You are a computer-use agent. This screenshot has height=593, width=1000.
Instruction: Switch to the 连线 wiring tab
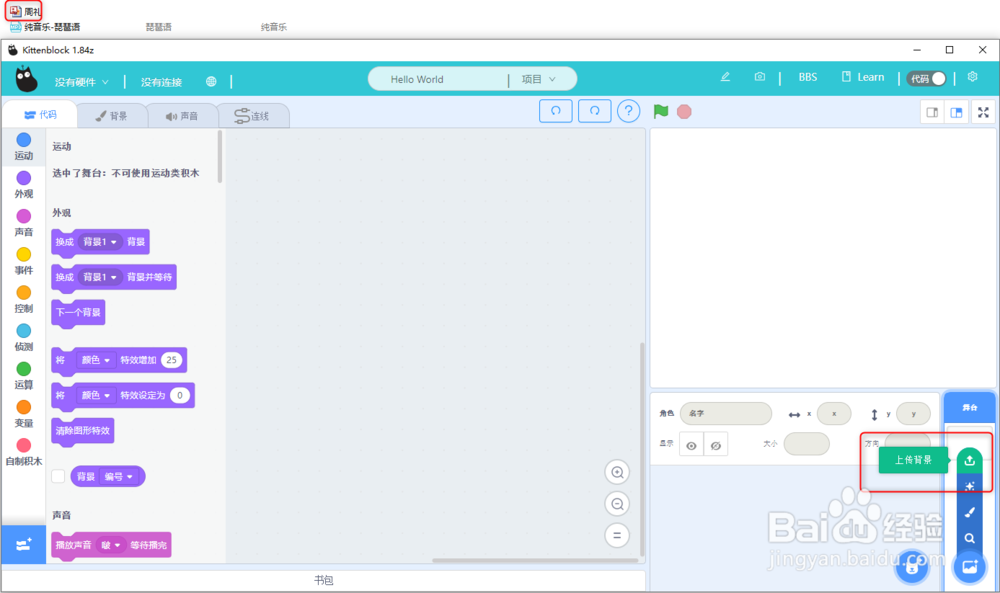tap(253, 116)
